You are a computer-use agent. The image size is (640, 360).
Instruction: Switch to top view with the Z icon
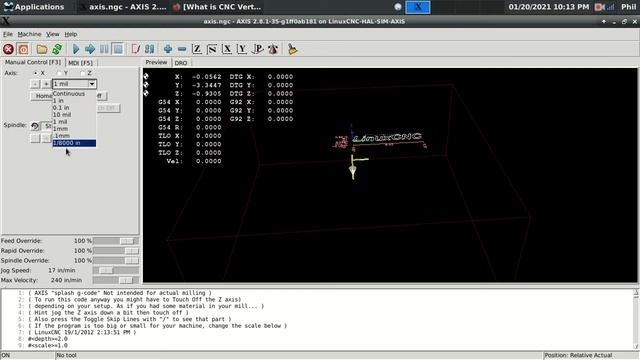point(197,49)
